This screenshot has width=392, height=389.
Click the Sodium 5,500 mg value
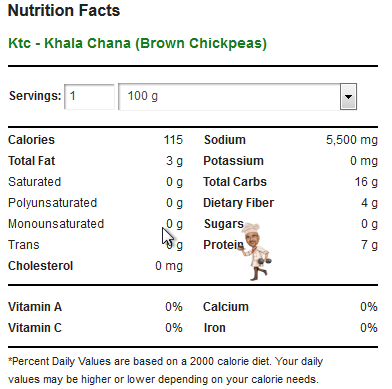click(x=352, y=140)
